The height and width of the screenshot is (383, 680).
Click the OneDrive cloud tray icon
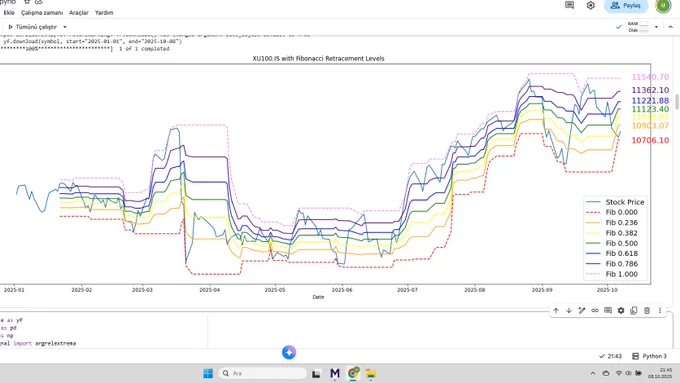coord(606,373)
